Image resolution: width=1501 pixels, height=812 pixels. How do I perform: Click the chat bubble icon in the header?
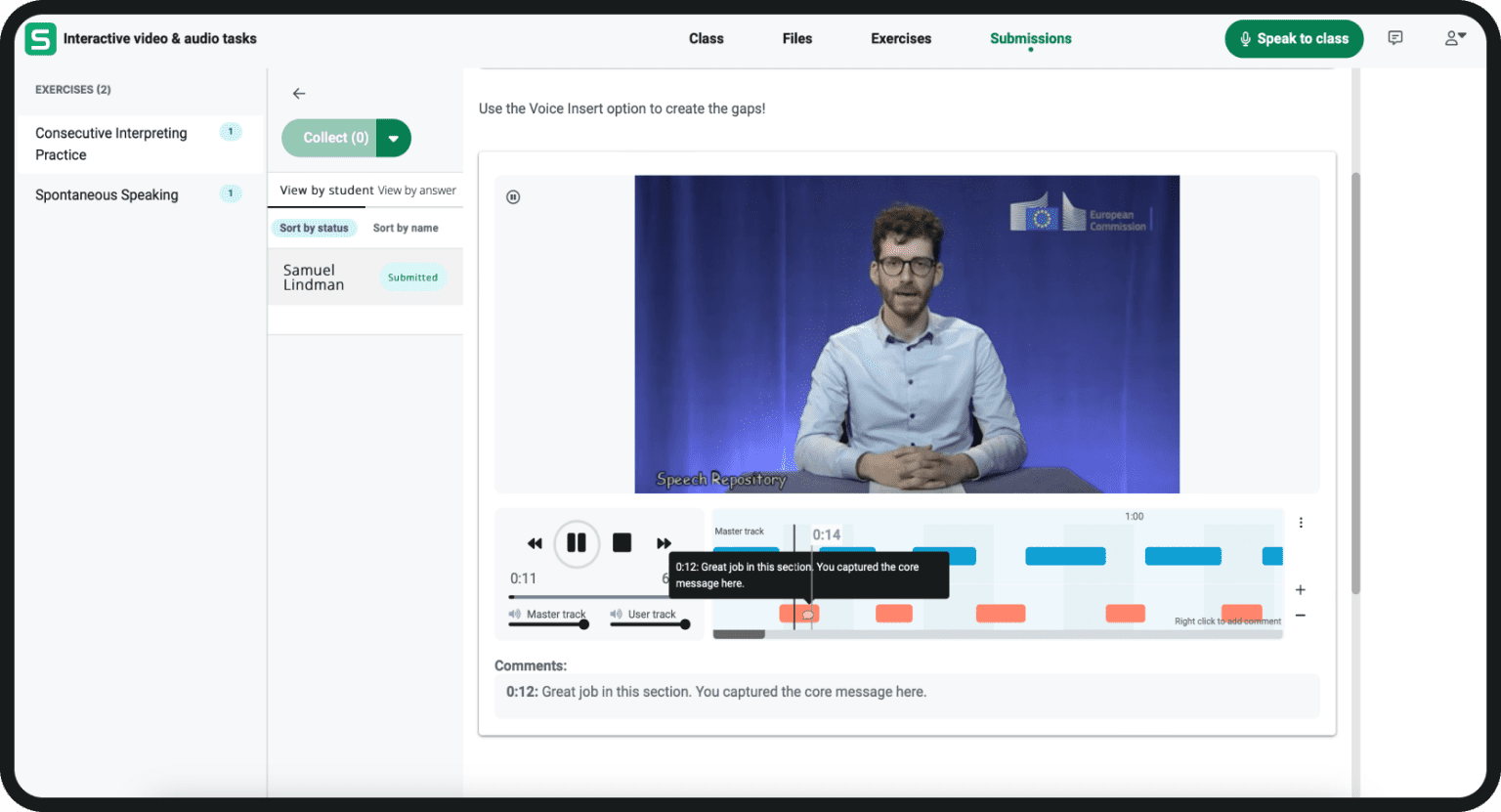[1395, 38]
